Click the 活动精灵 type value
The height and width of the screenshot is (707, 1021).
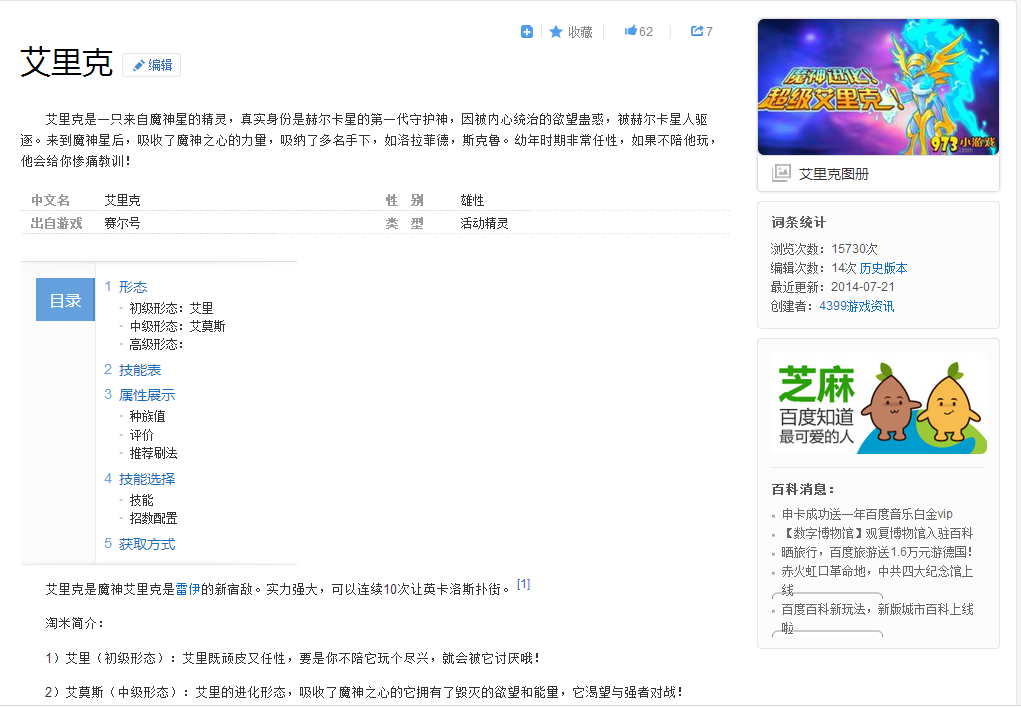click(x=484, y=223)
